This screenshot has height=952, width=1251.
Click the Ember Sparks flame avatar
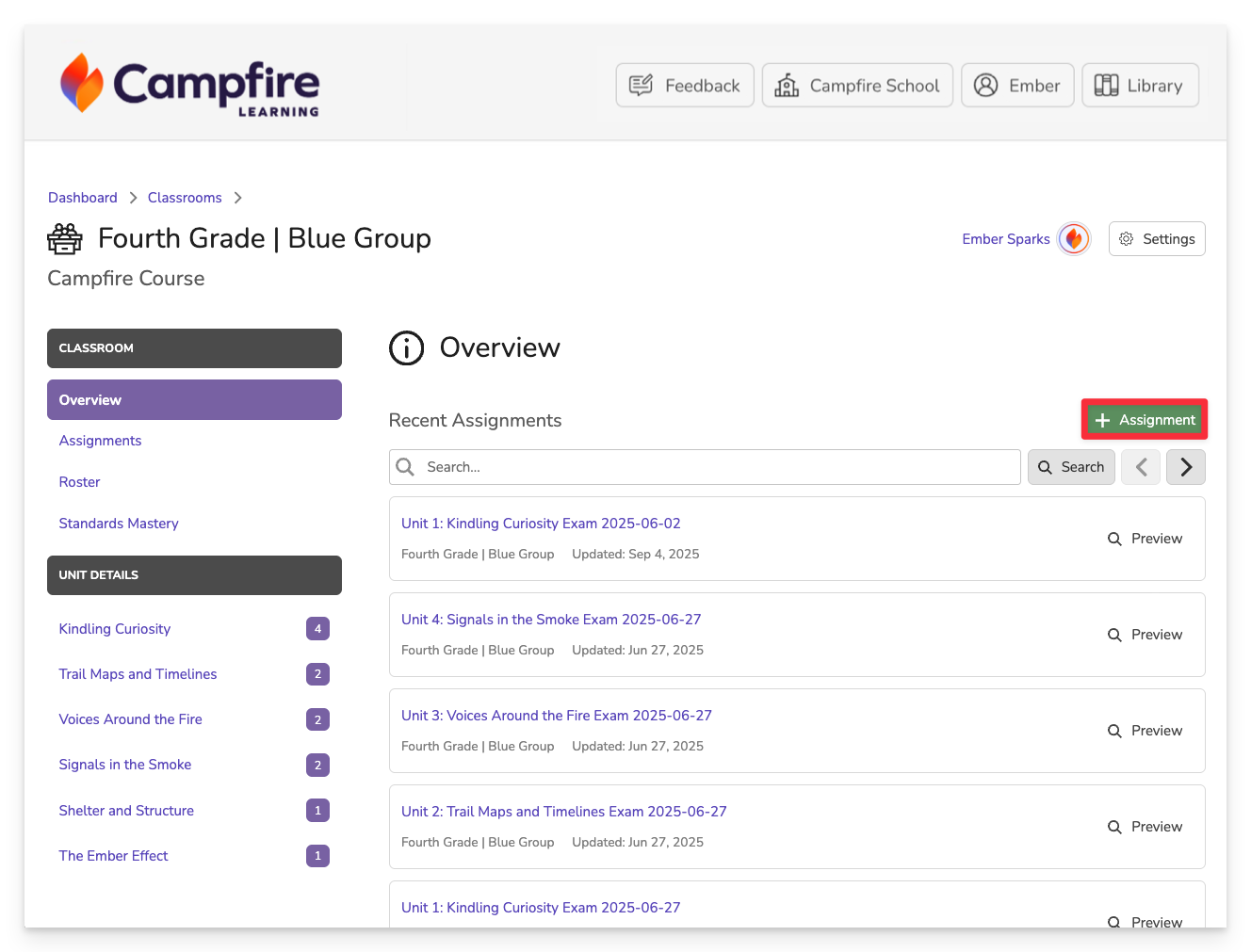click(1073, 239)
